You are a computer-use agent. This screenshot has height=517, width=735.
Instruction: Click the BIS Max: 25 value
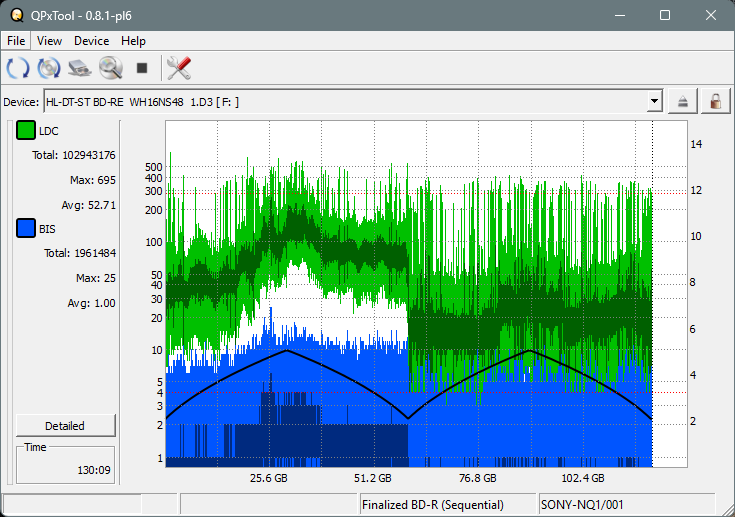click(x=96, y=278)
